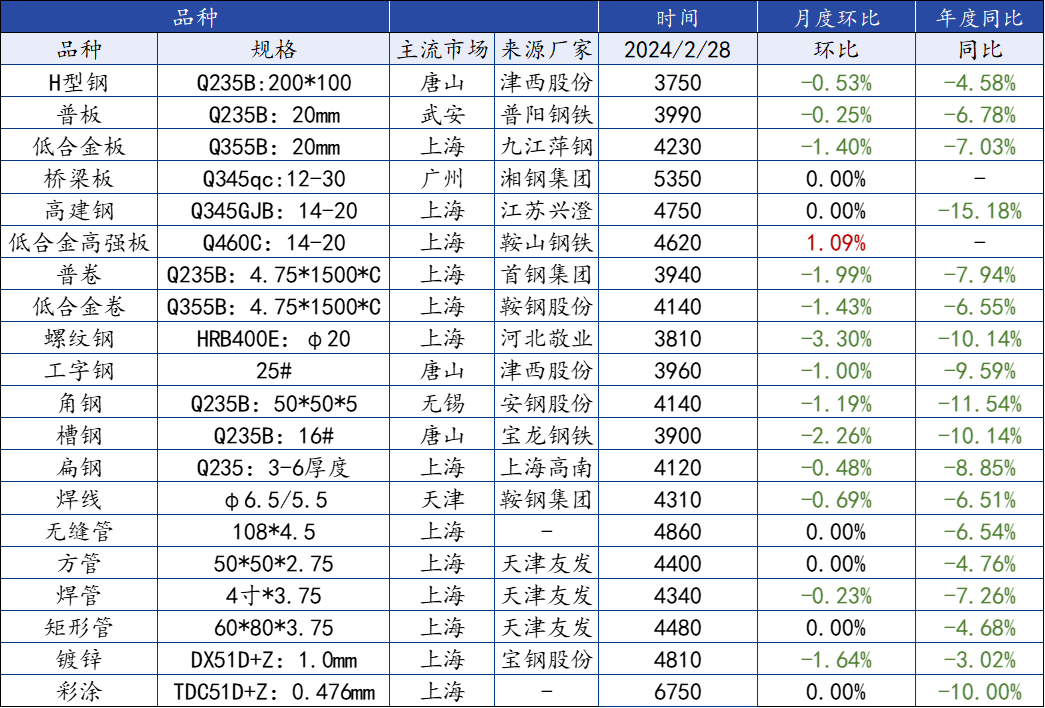Click the 首钢集团 source cell

coord(546,274)
